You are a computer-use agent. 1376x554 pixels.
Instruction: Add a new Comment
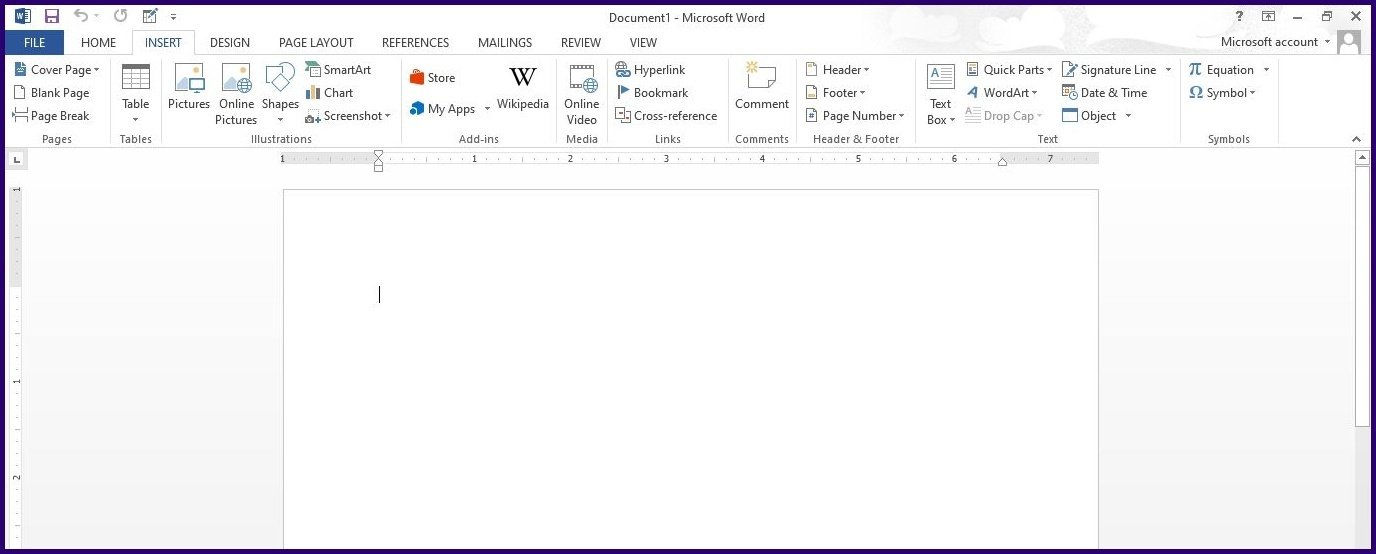[762, 87]
